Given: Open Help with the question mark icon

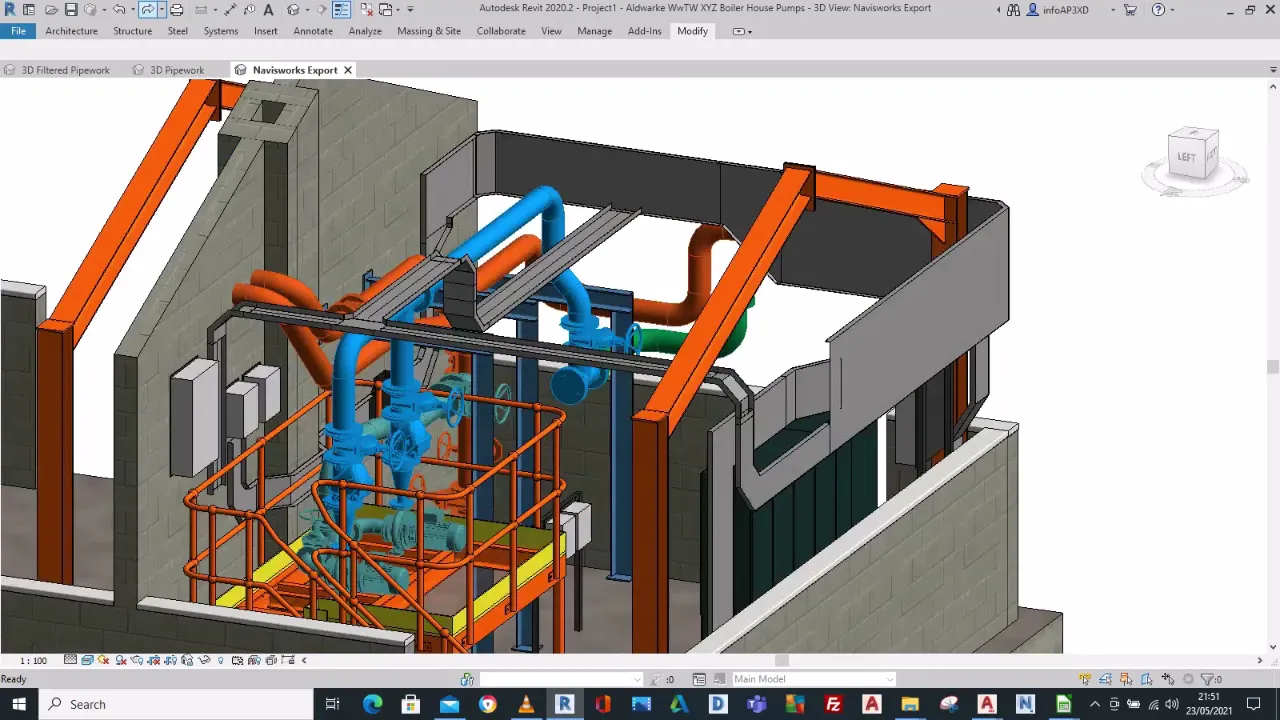Looking at the screenshot, I should (1158, 10).
